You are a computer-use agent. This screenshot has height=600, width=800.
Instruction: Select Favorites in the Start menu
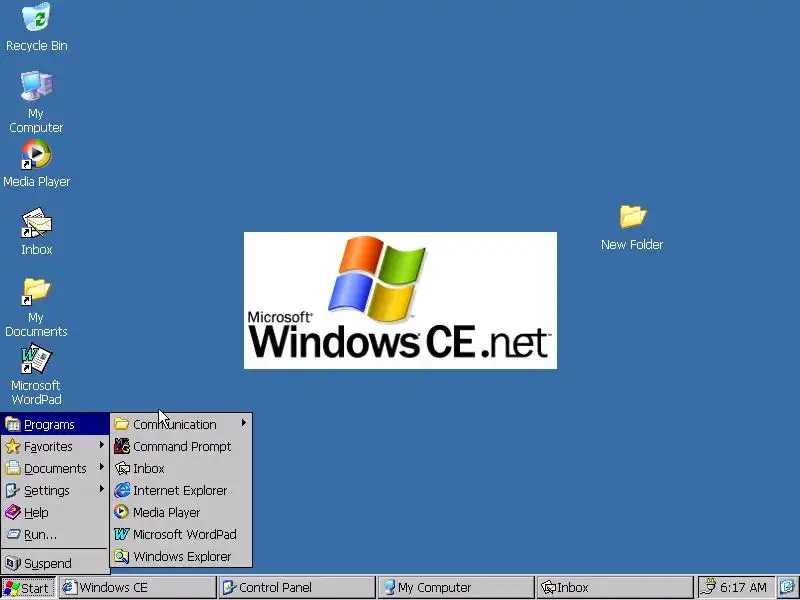[x=55, y=446]
